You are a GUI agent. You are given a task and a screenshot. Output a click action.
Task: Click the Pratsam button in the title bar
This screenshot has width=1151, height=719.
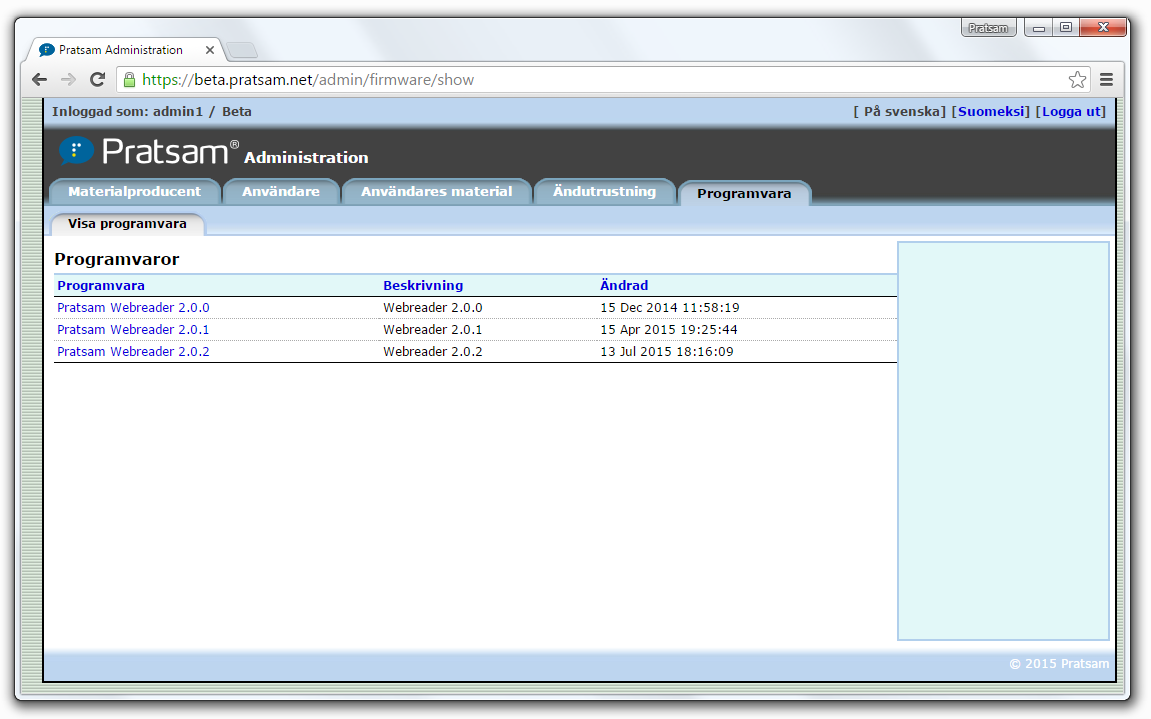coord(988,27)
